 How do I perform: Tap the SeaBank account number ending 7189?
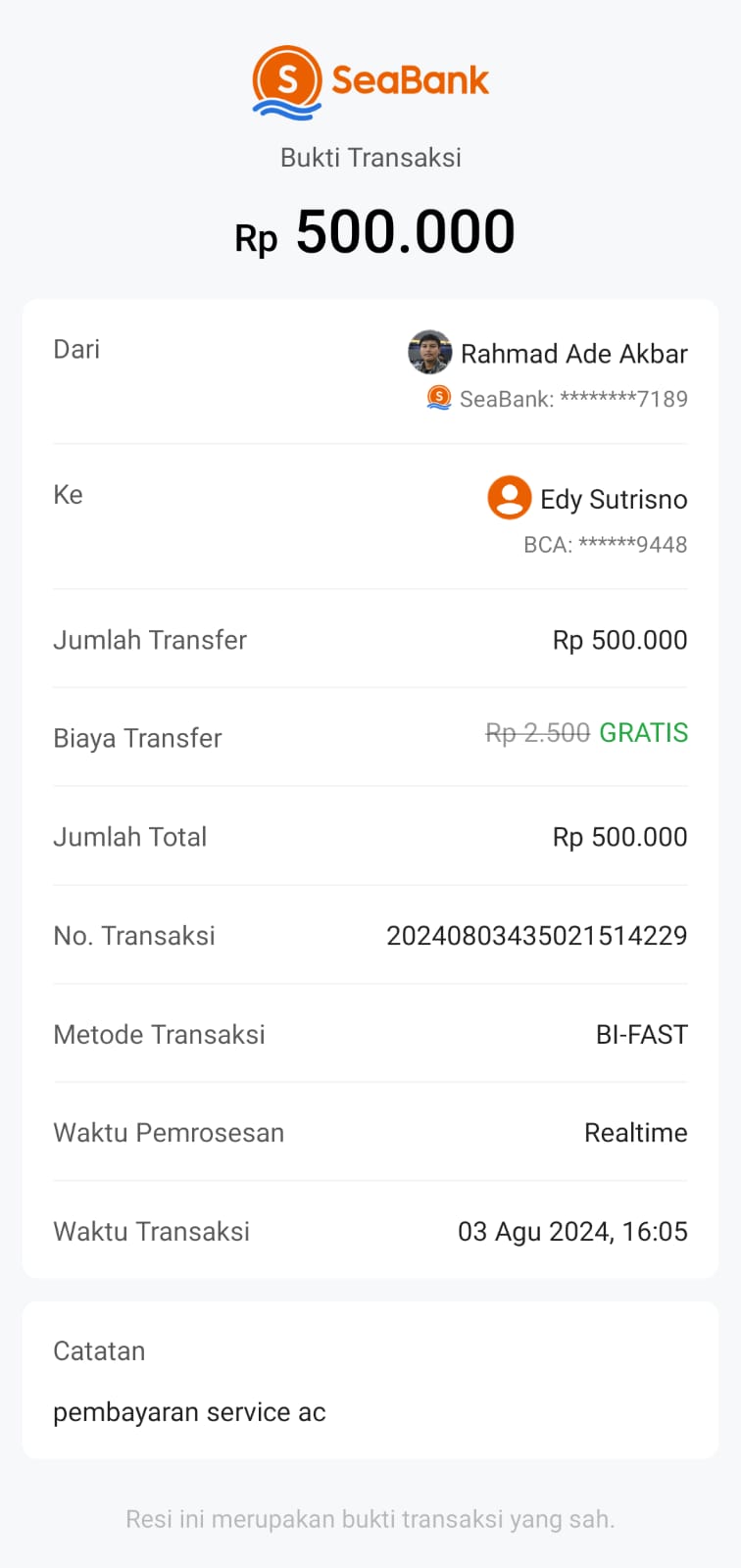(x=573, y=399)
